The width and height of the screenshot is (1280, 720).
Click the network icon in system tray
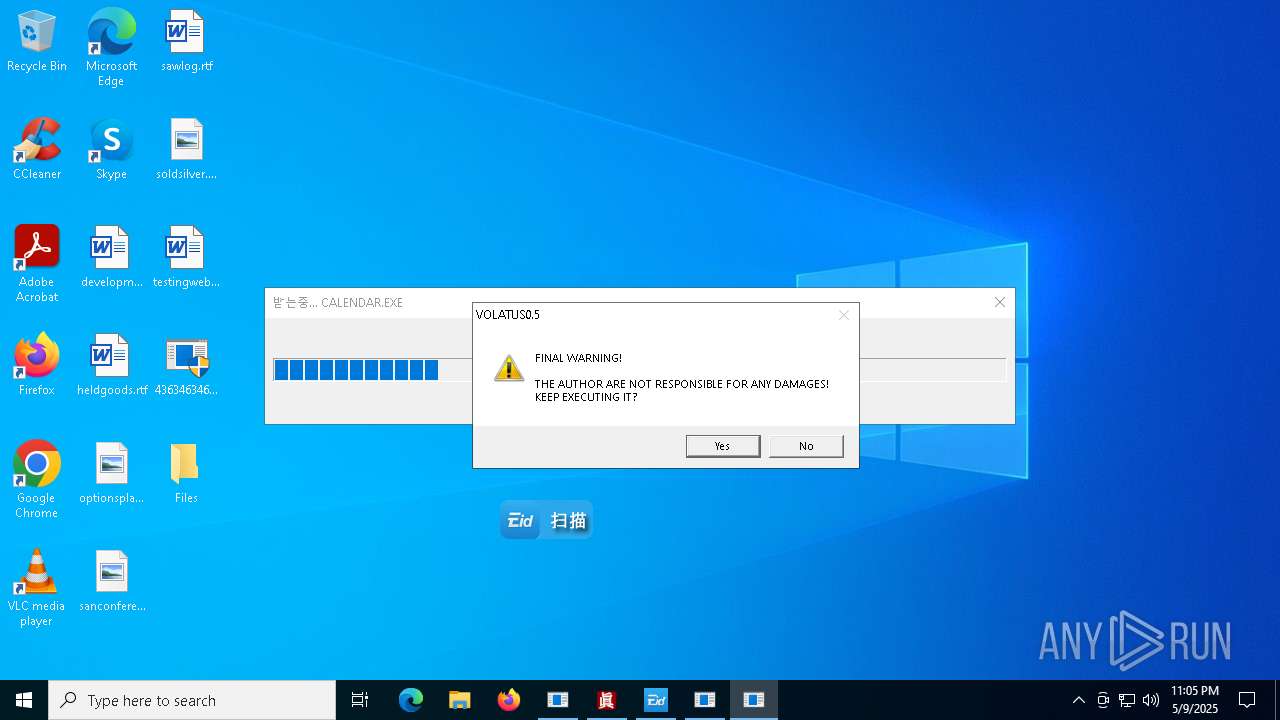coord(1127,700)
